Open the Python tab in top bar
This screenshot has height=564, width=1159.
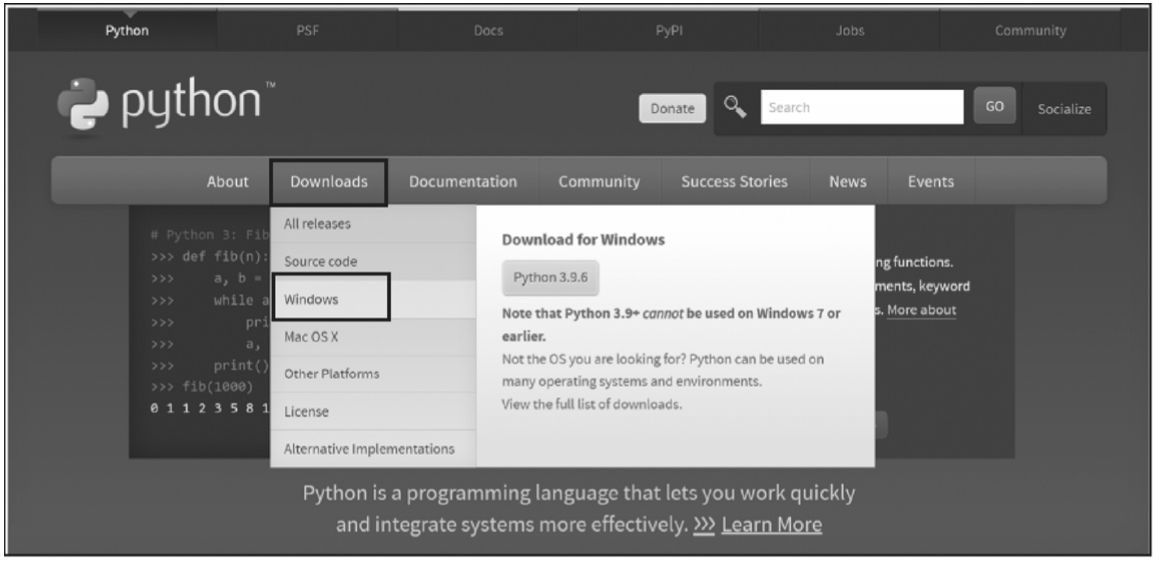(126, 31)
